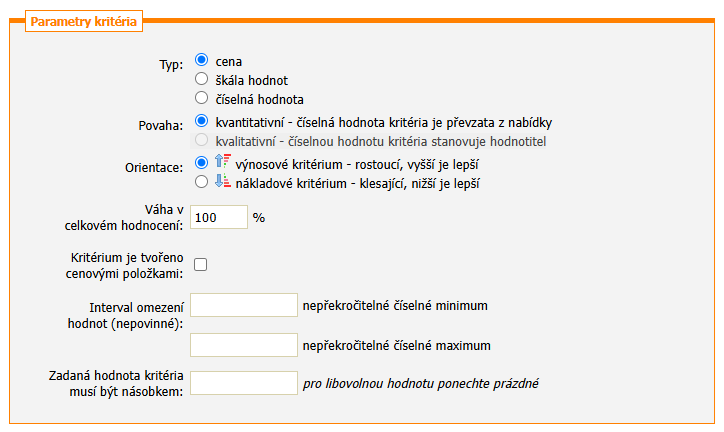Screen dimensions: 724x432
Task: Click the 'Interval omezení hodnot (nepovinné)' label
Action: click(x=129, y=315)
